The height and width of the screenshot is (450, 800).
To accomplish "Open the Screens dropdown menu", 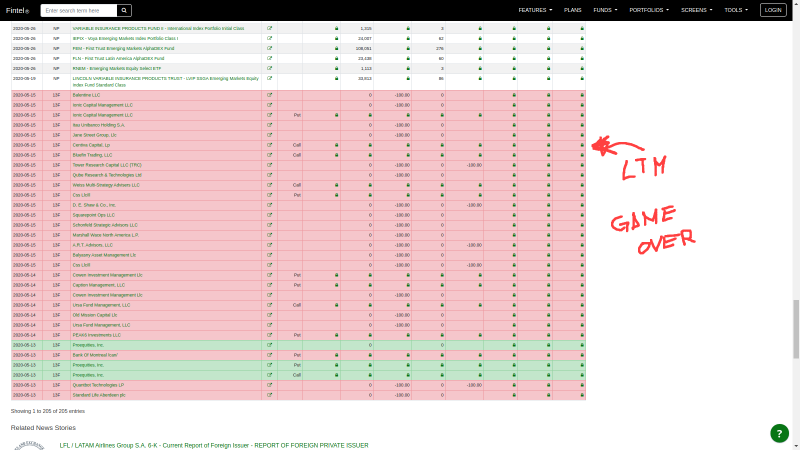I will click(x=696, y=10).
